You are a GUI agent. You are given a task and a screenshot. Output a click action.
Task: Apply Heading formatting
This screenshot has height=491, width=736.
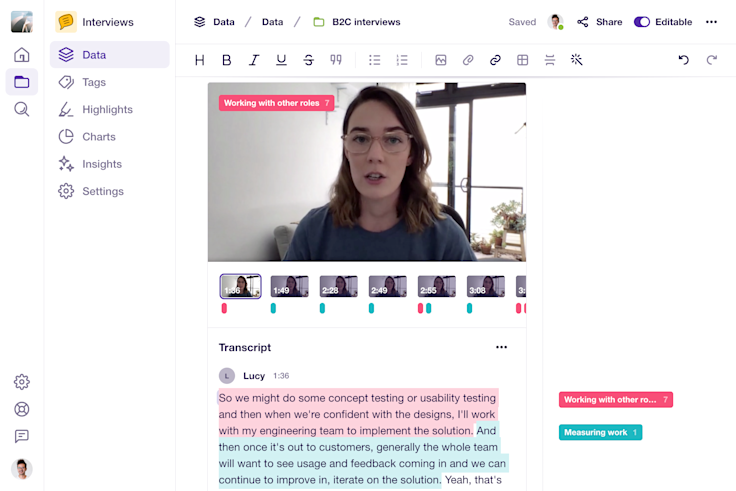[199, 60]
